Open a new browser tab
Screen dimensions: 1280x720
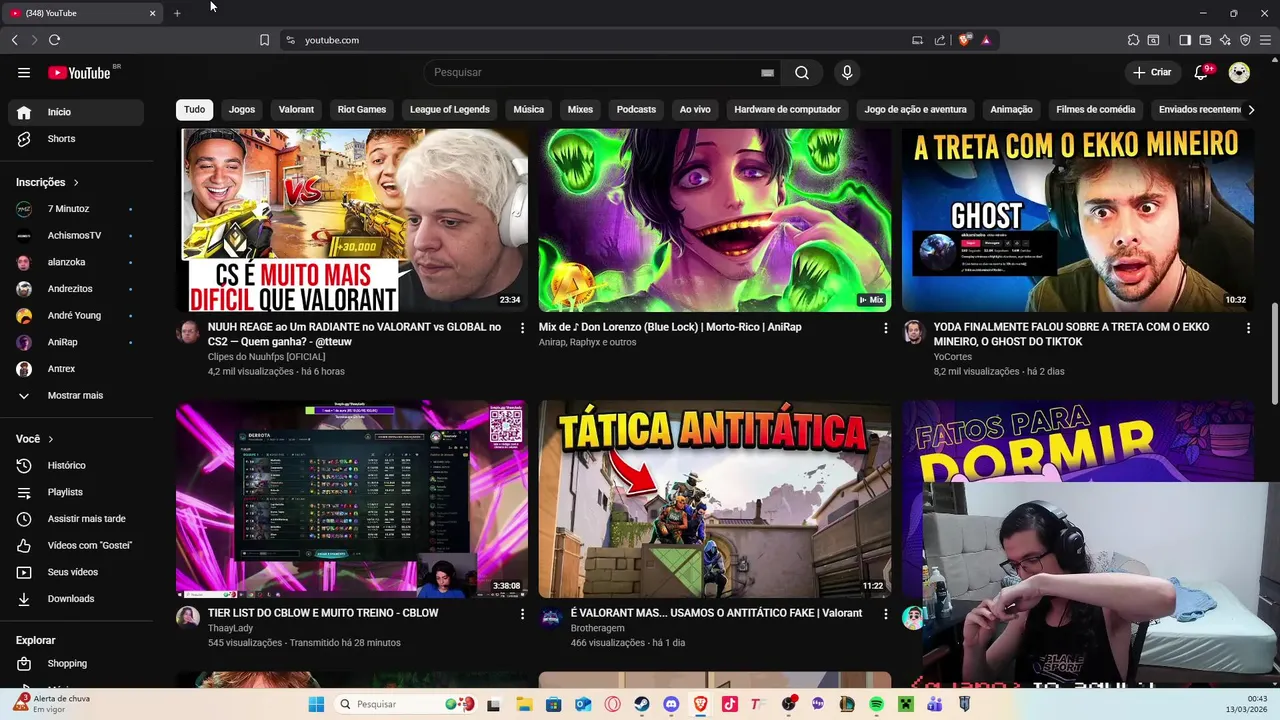coord(177,13)
